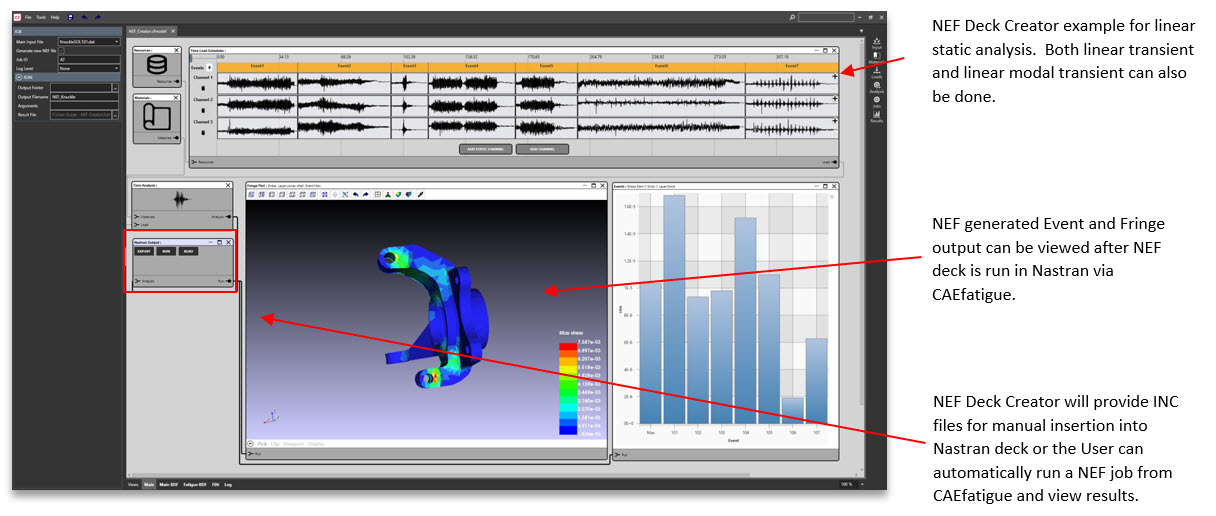Click the EXPORT button in Nastran Output
The height and width of the screenshot is (516, 1216).
click(145, 251)
